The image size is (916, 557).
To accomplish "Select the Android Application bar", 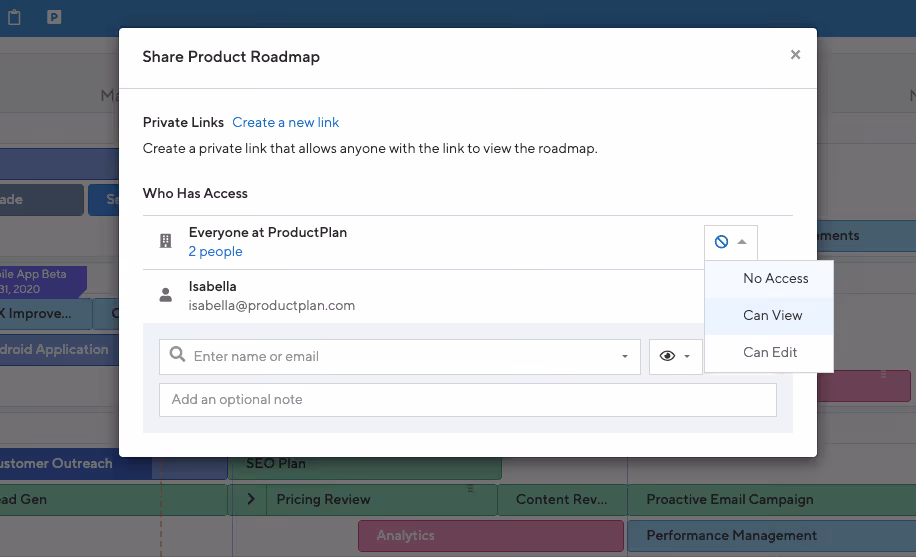I will [58, 350].
